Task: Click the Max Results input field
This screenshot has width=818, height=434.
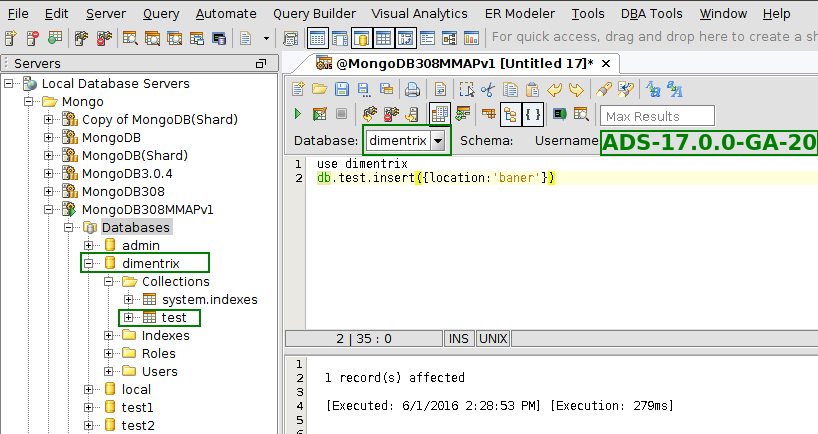Action: tap(657, 116)
